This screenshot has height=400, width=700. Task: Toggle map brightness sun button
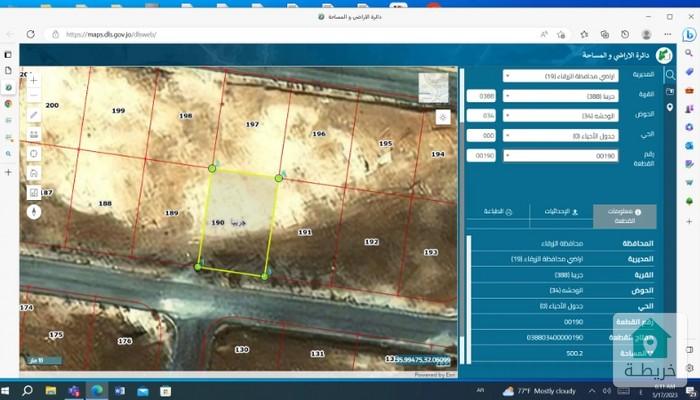(443, 117)
